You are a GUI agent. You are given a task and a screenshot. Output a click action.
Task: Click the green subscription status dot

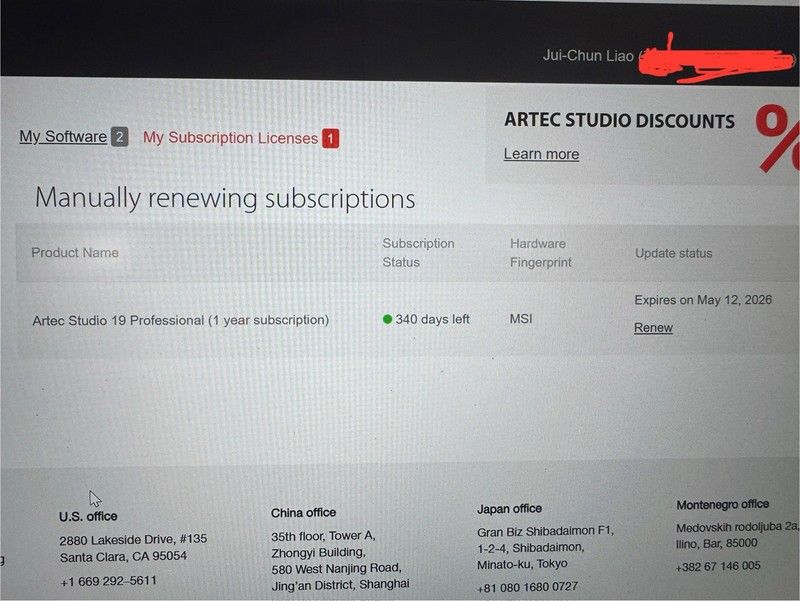click(x=387, y=319)
